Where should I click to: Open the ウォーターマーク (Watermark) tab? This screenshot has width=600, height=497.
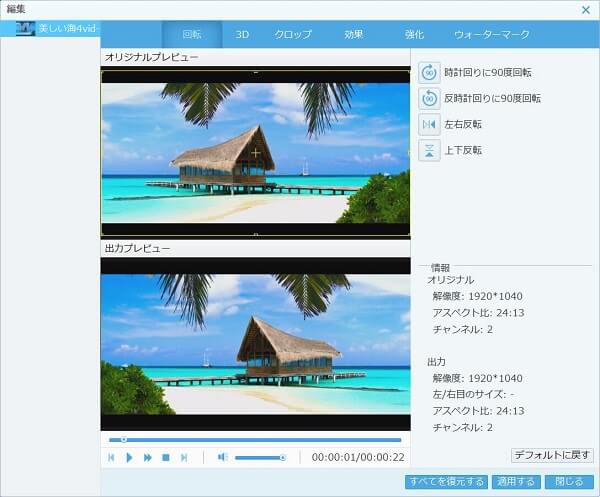coord(490,34)
